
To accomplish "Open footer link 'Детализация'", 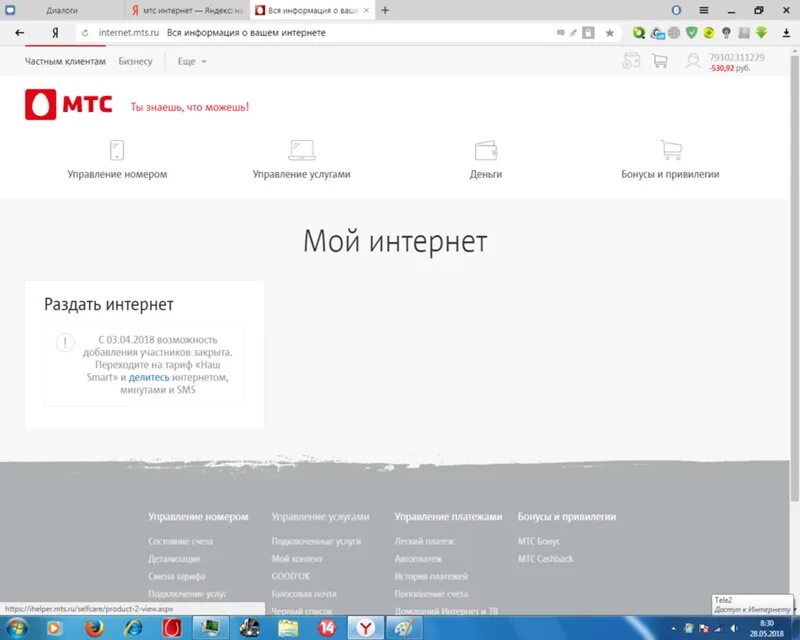I will pyautogui.click(x=174, y=559).
